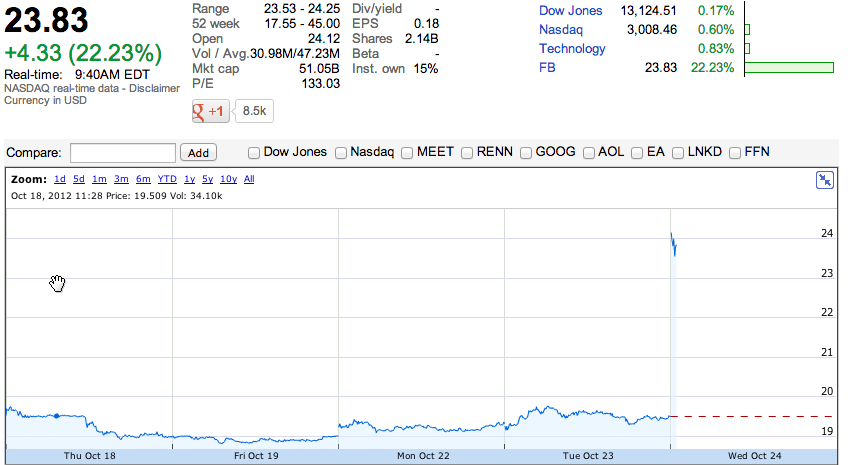Click the P/E value 133.03
The height and width of the screenshot is (465, 848).
tap(321, 84)
